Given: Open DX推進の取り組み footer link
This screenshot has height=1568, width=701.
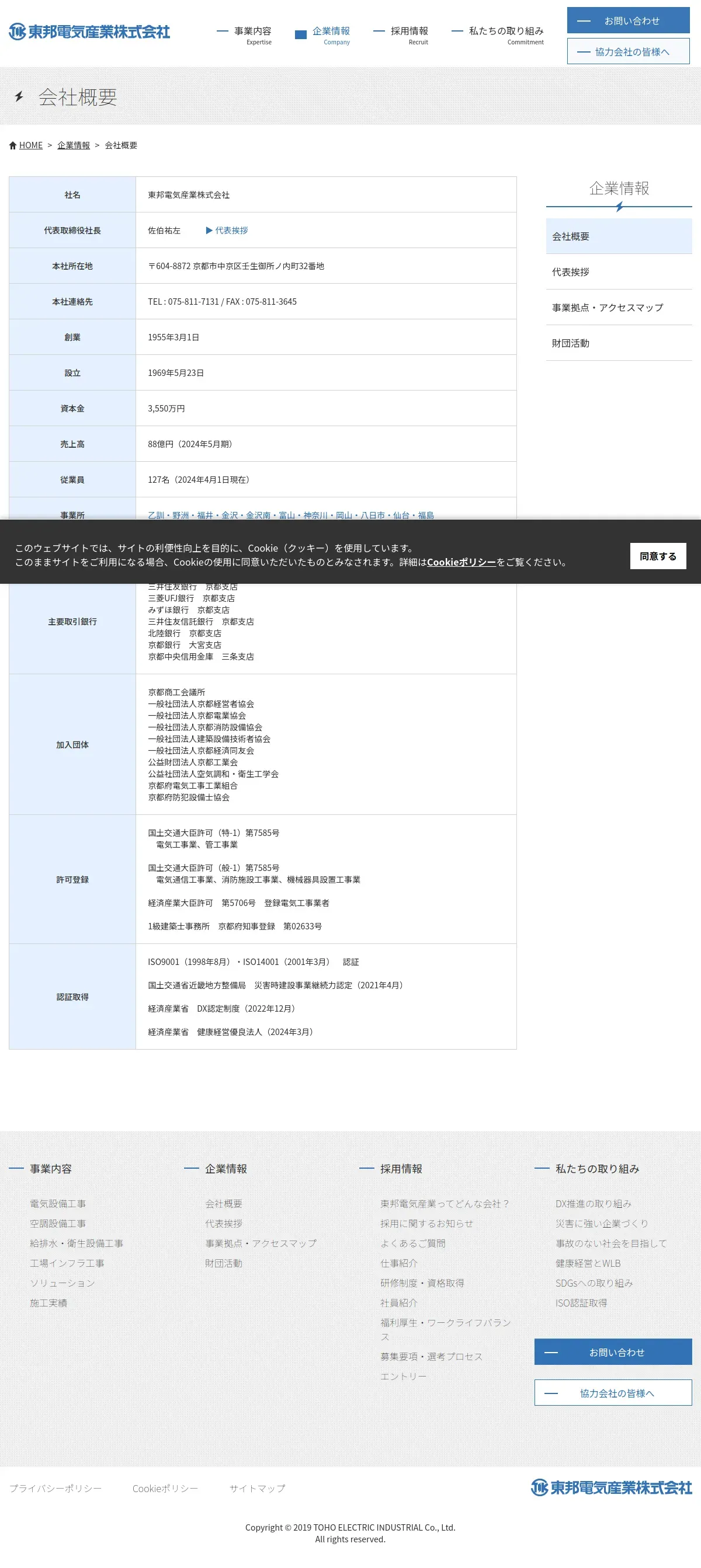Looking at the screenshot, I should click(x=593, y=1203).
